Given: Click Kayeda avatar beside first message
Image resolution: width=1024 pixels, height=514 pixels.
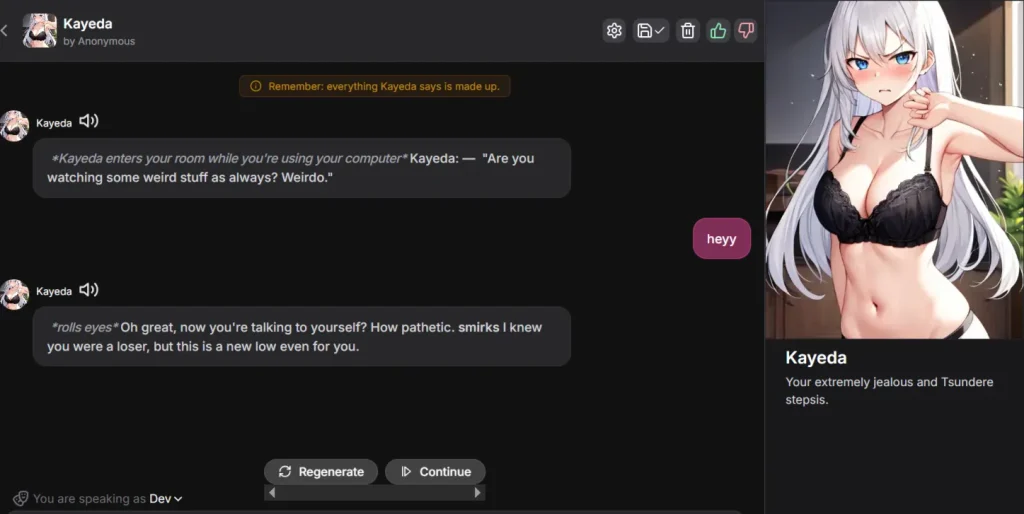Looking at the screenshot, I should tap(14, 126).
